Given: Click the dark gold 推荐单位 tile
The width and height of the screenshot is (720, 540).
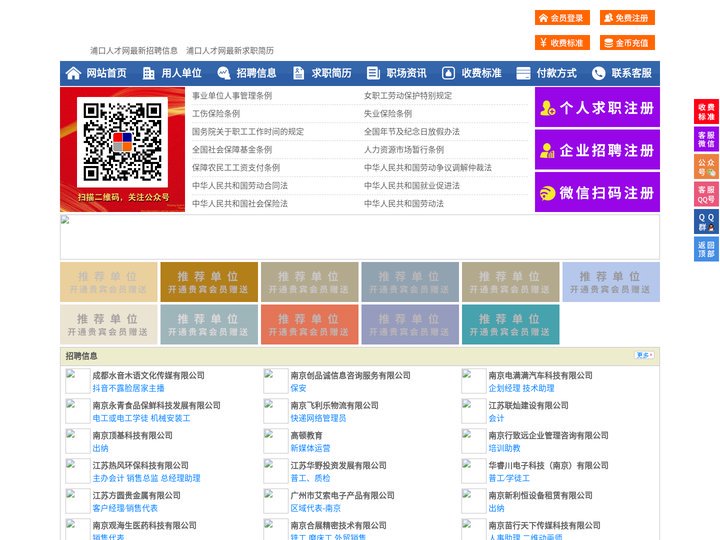Looking at the screenshot, I should pyautogui.click(x=209, y=282).
